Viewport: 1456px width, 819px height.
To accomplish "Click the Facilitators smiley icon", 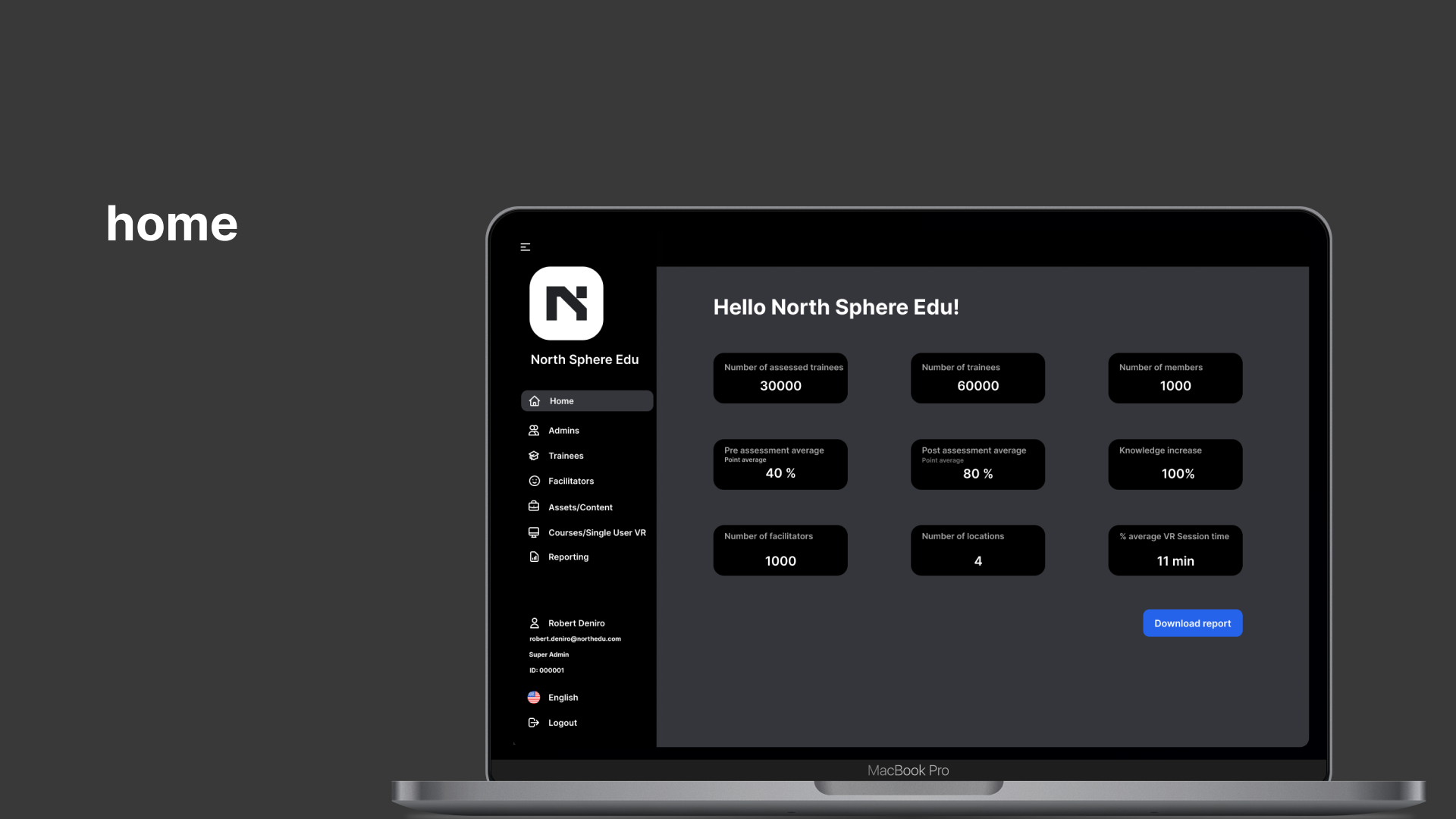I will (x=534, y=481).
